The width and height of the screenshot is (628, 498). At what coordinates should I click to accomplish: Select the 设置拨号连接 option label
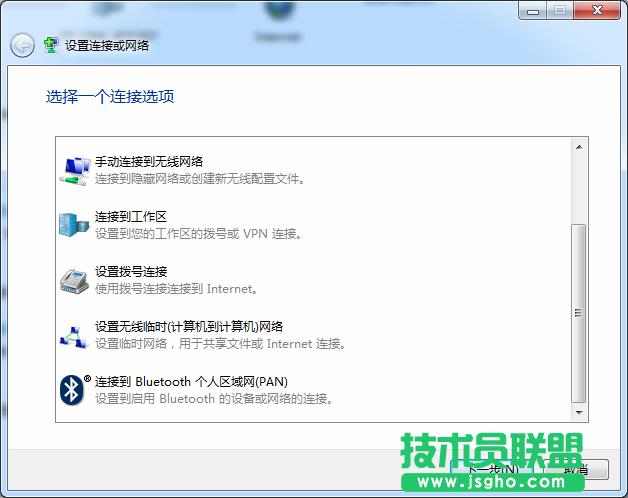[130, 272]
